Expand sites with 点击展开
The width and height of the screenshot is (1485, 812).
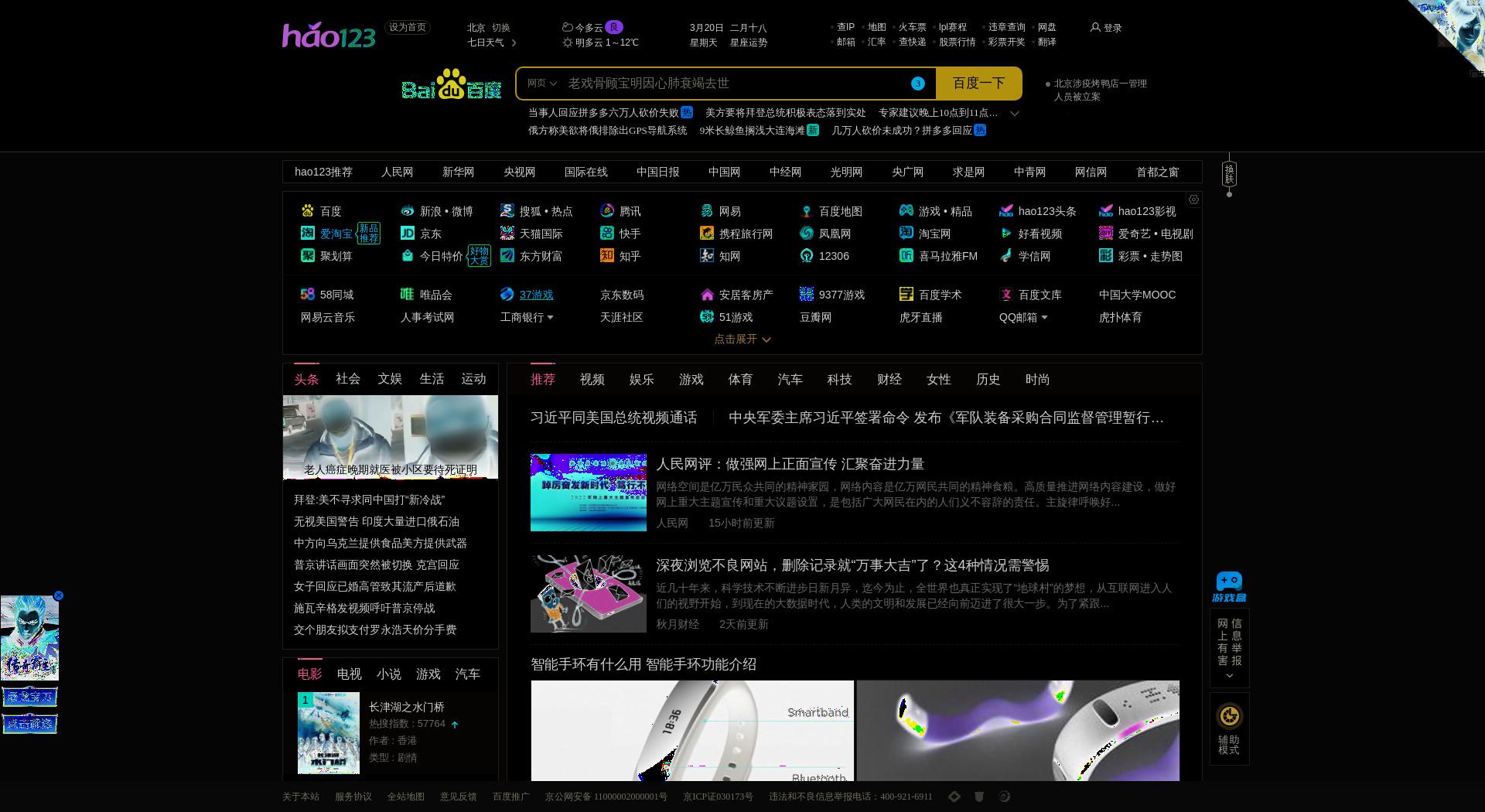[742, 339]
